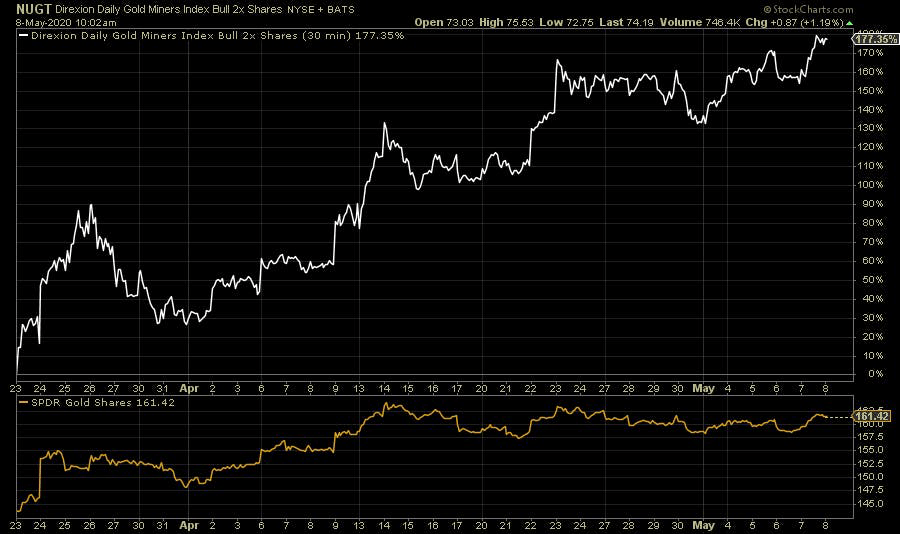Click the 'Open 73.03' value
Screen dimensions: 900x534
point(444,22)
